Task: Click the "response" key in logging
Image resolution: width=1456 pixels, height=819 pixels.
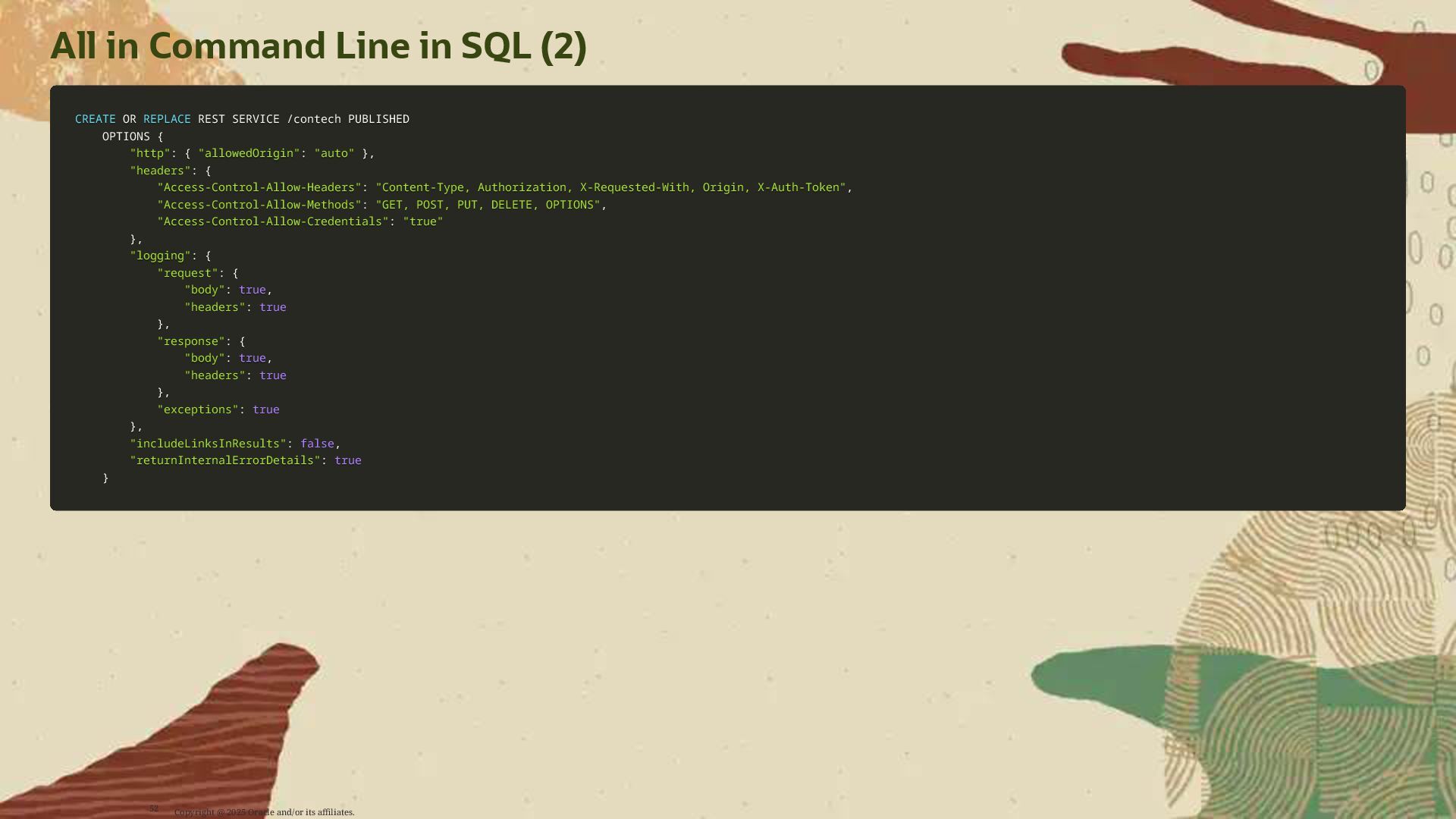Action: (190, 341)
